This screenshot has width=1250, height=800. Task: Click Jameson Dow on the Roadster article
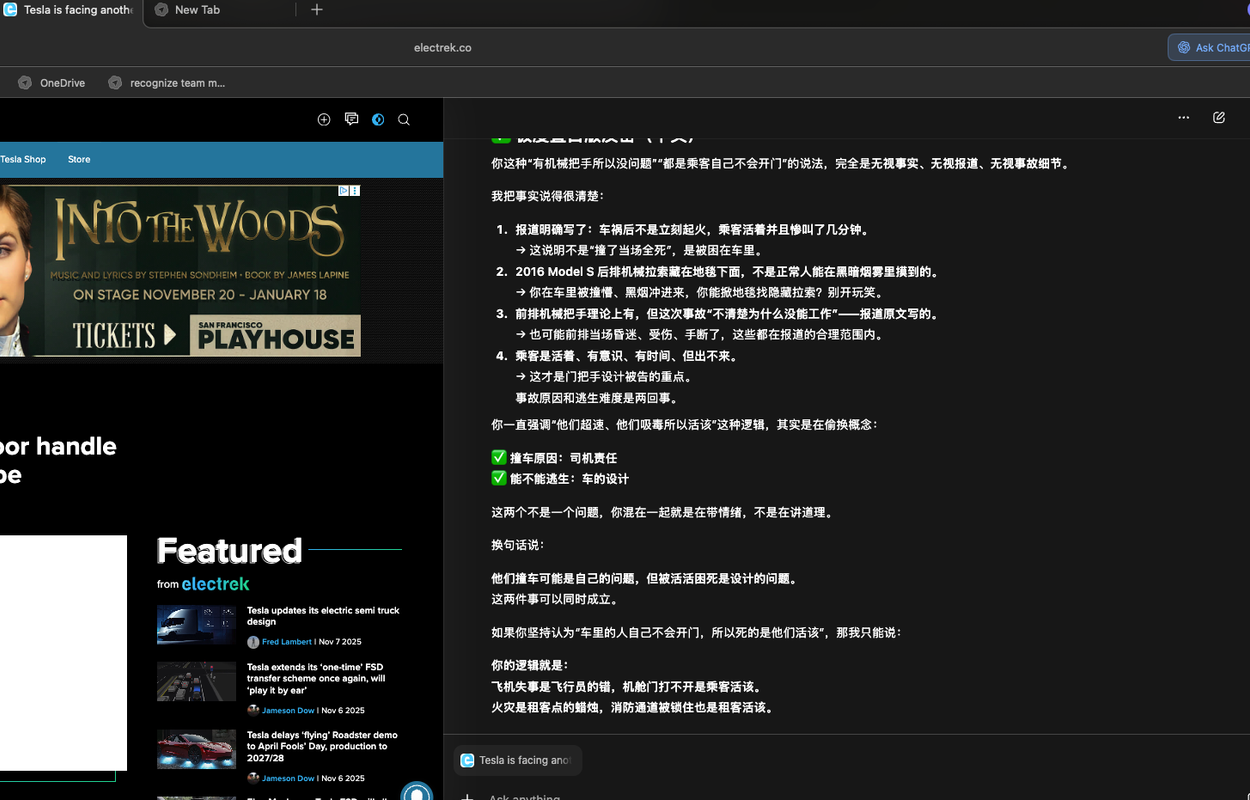[x=288, y=778]
